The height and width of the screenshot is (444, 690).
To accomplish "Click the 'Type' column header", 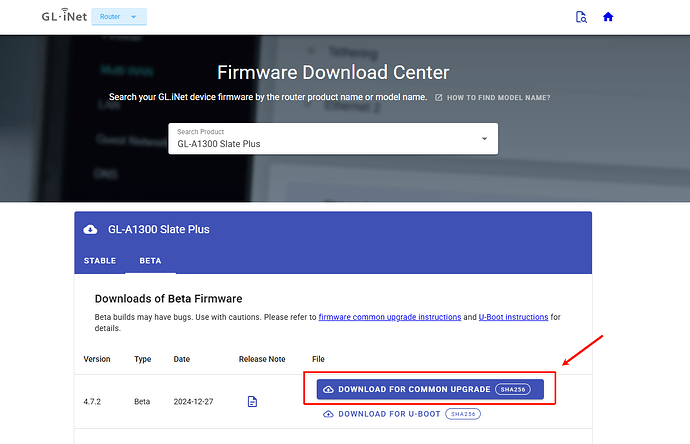I will click(x=143, y=359).
